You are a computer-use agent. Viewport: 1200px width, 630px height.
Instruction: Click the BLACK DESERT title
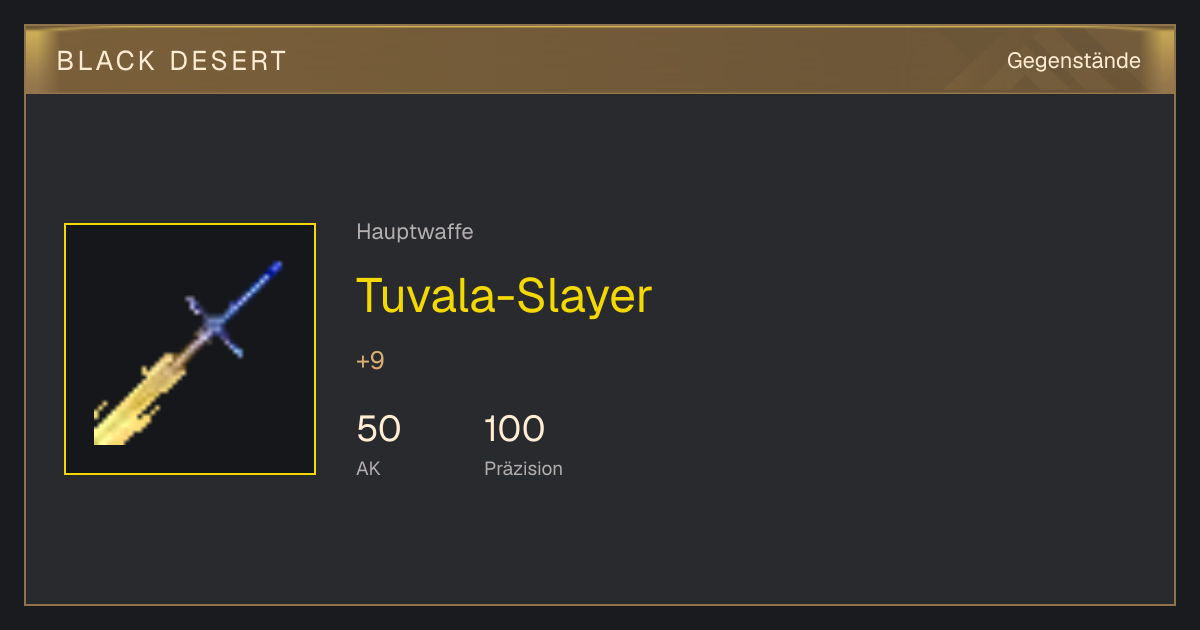(172, 61)
